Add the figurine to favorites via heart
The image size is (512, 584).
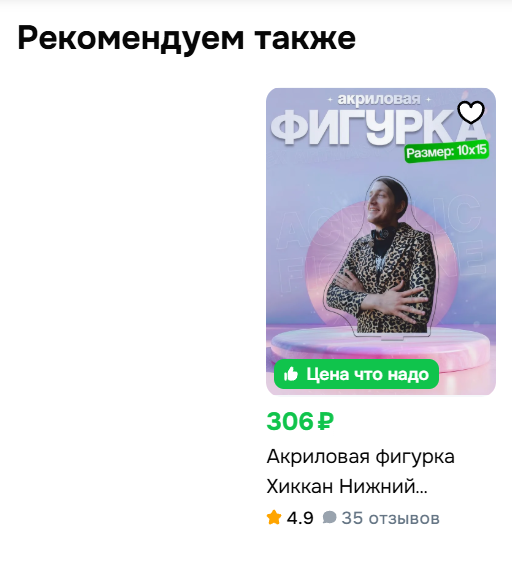(471, 112)
